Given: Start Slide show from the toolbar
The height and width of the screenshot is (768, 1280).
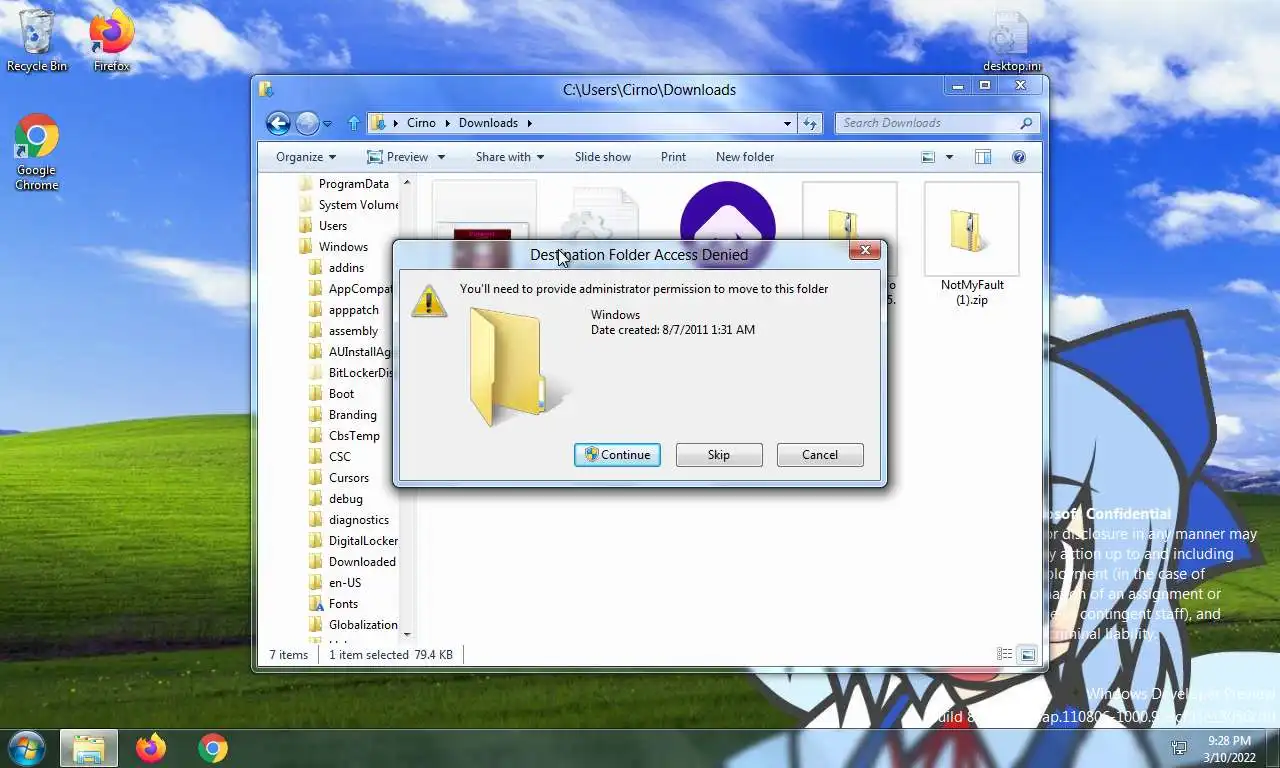Looking at the screenshot, I should (603, 157).
